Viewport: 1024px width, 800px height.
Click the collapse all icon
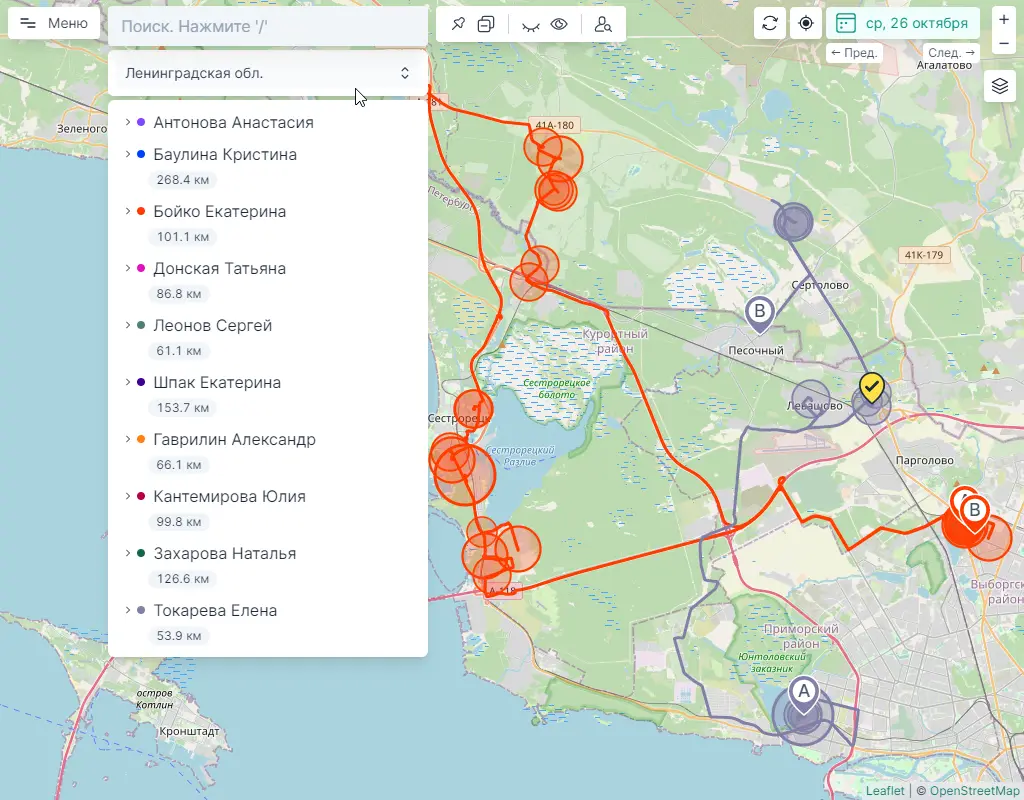coord(486,24)
